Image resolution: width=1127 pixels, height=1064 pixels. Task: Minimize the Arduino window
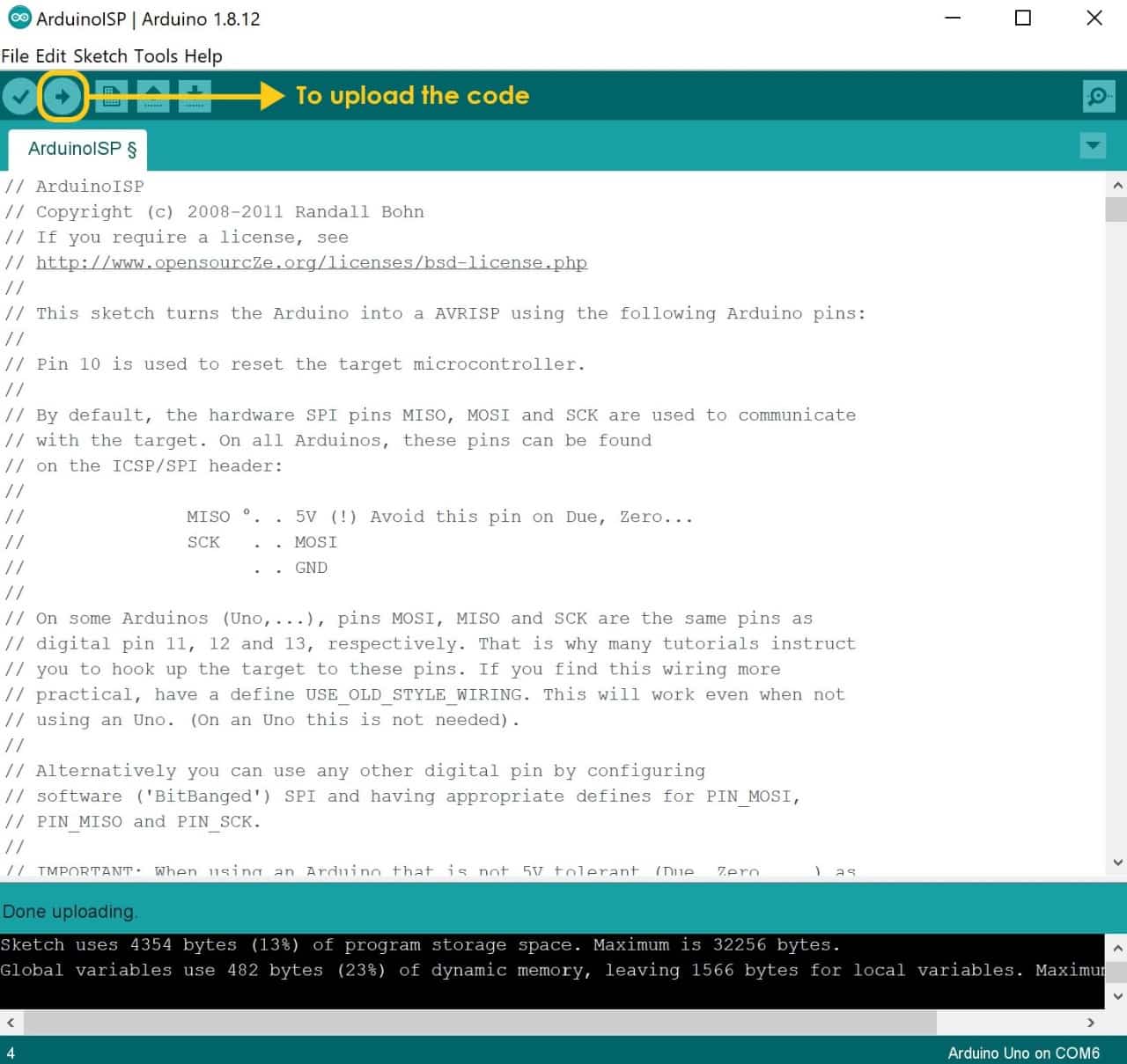[x=953, y=18]
